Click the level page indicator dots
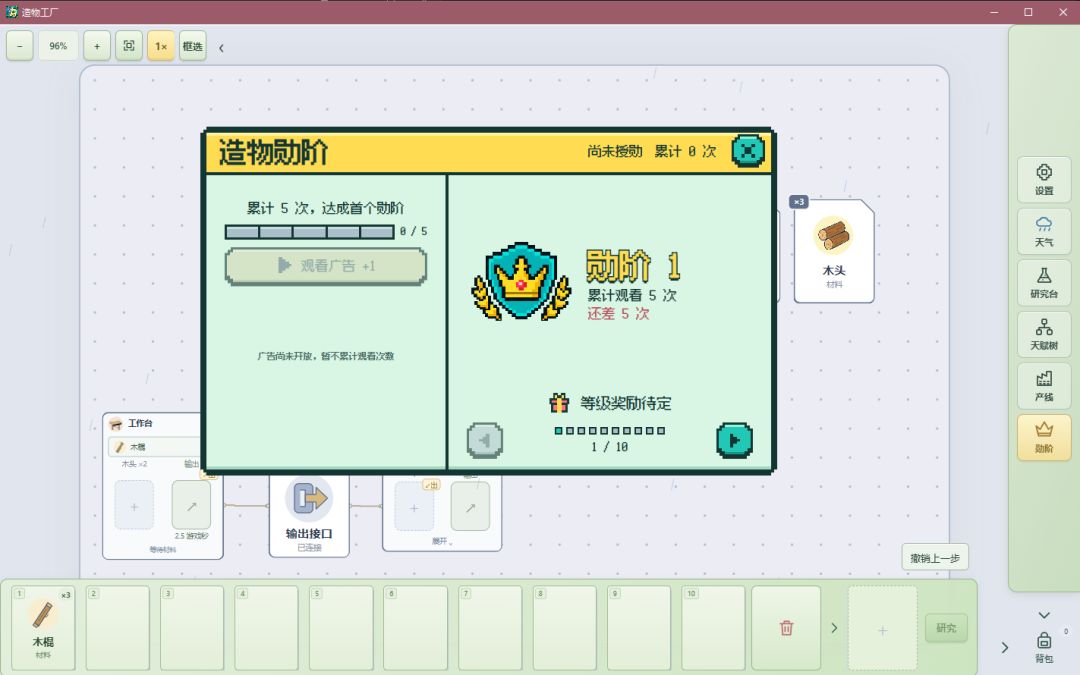 pos(610,430)
